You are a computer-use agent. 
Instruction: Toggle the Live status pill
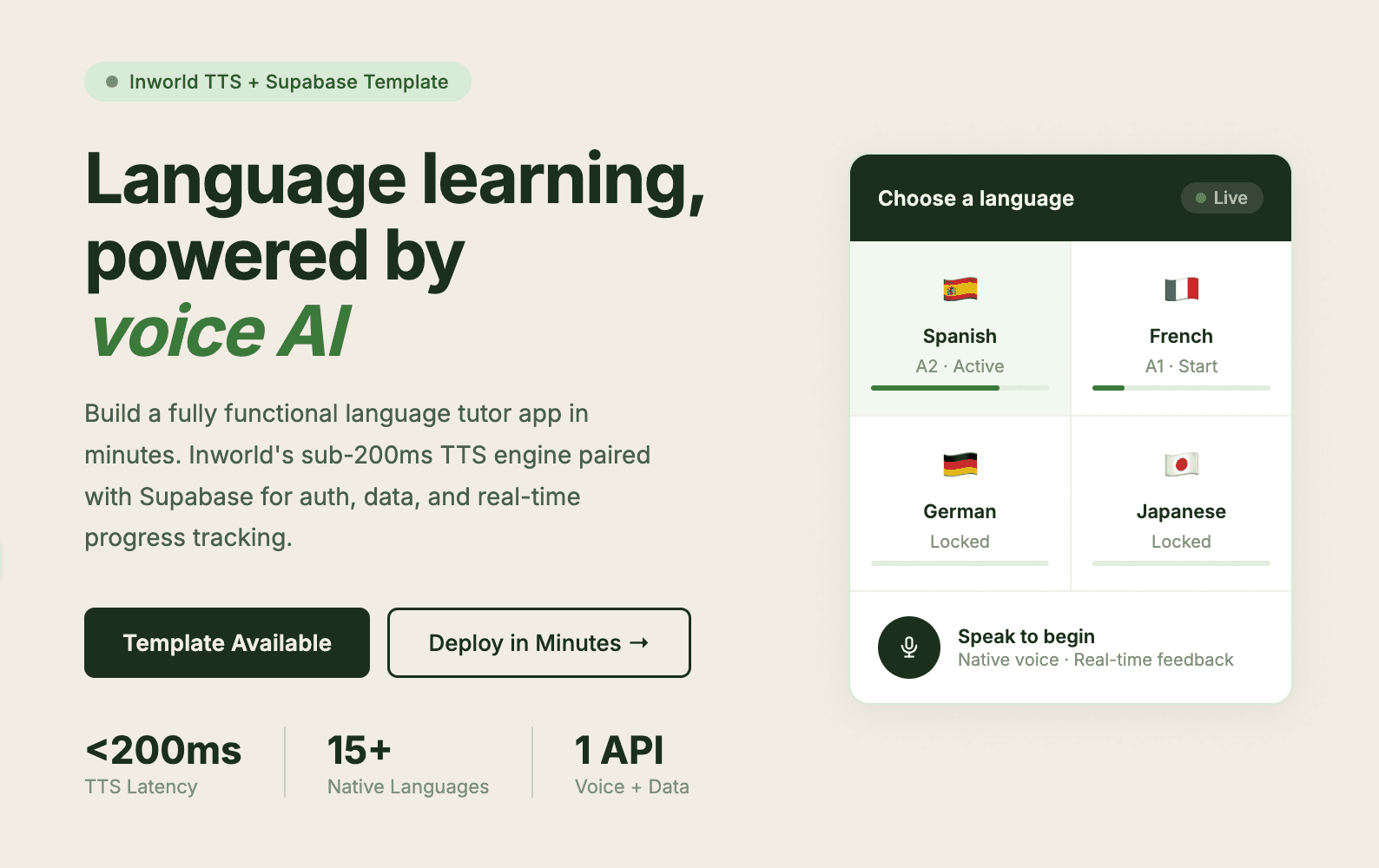[1221, 198]
